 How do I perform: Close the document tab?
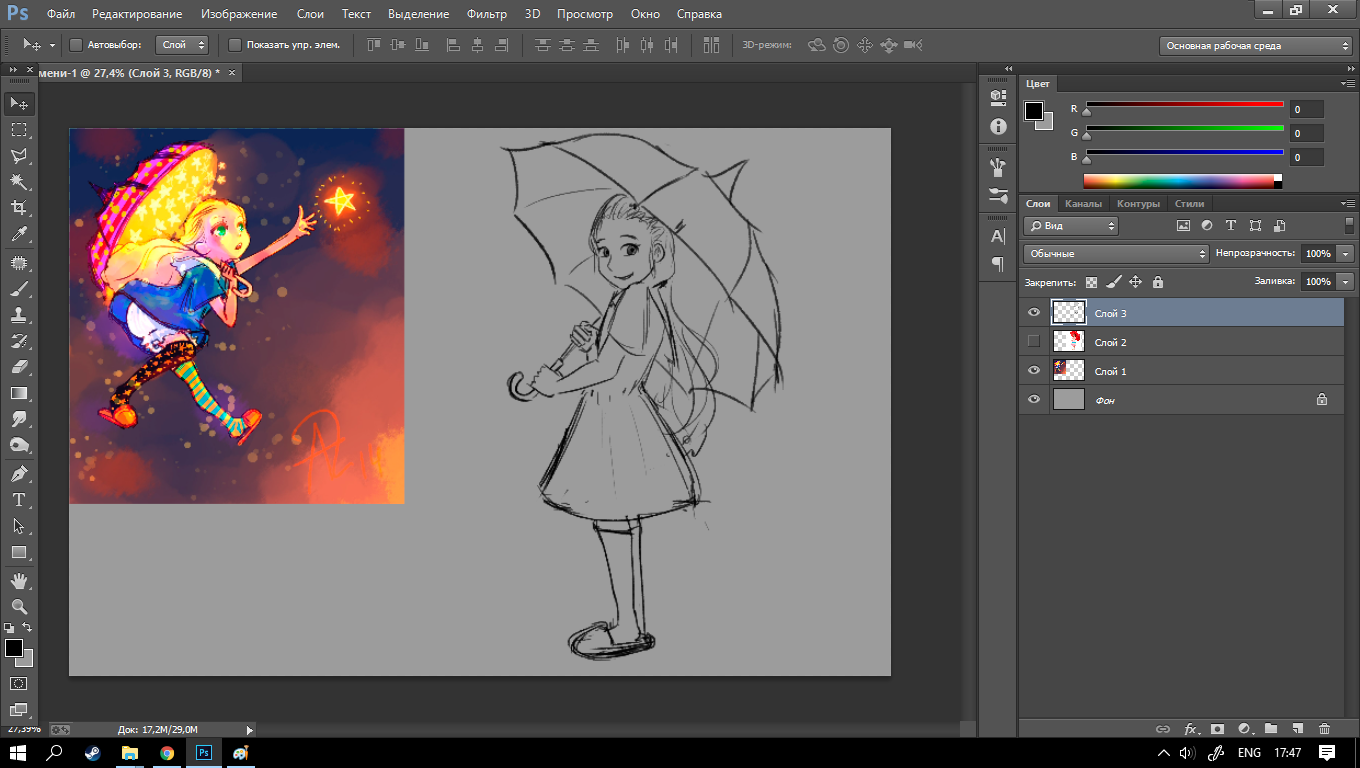[232, 73]
